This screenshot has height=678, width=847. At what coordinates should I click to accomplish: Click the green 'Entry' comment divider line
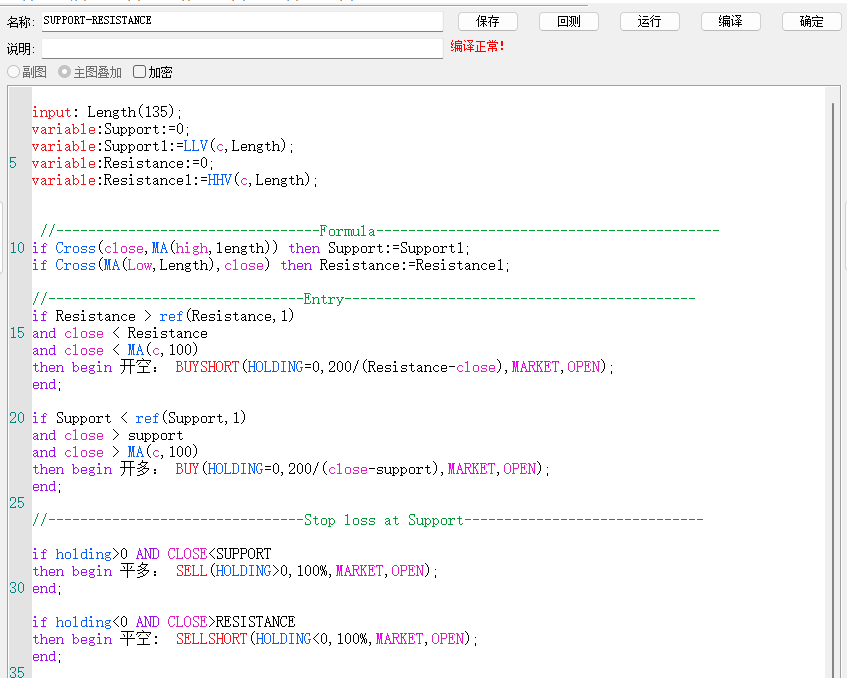tap(364, 299)
